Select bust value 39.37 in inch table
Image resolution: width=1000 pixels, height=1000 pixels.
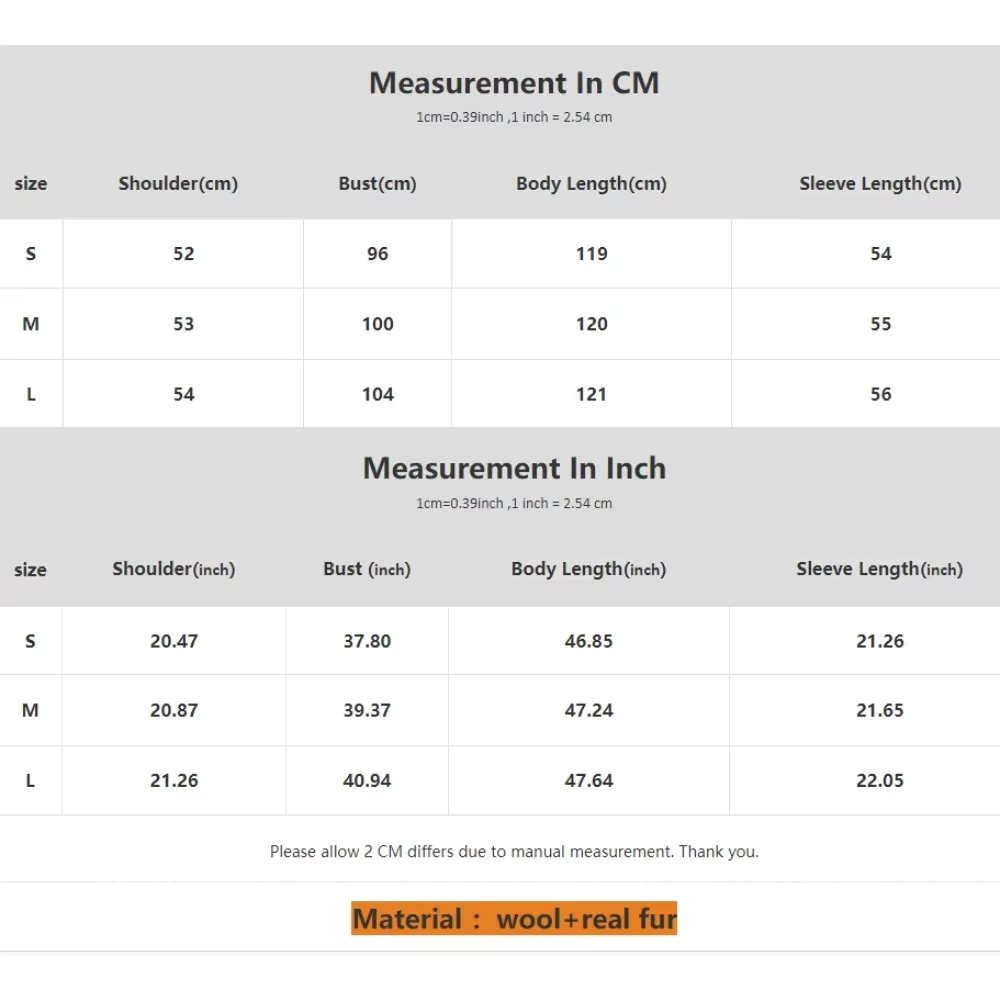[367, 711]
